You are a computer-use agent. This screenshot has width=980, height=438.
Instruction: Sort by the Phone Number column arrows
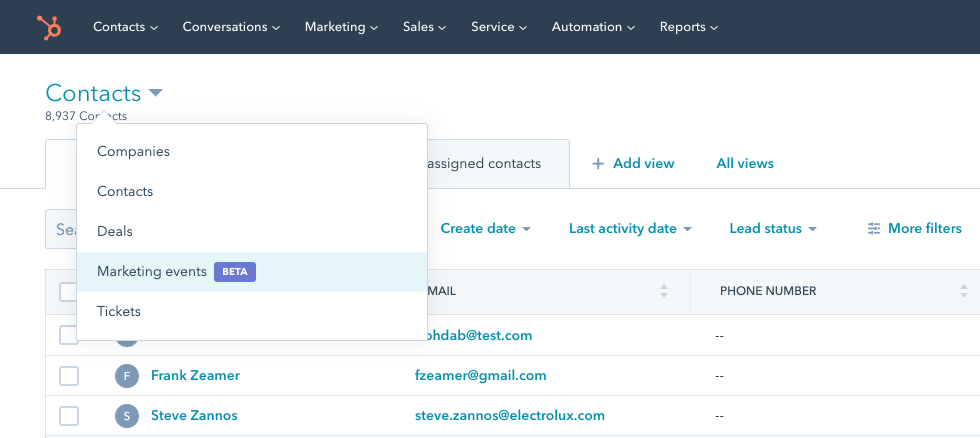963,291
